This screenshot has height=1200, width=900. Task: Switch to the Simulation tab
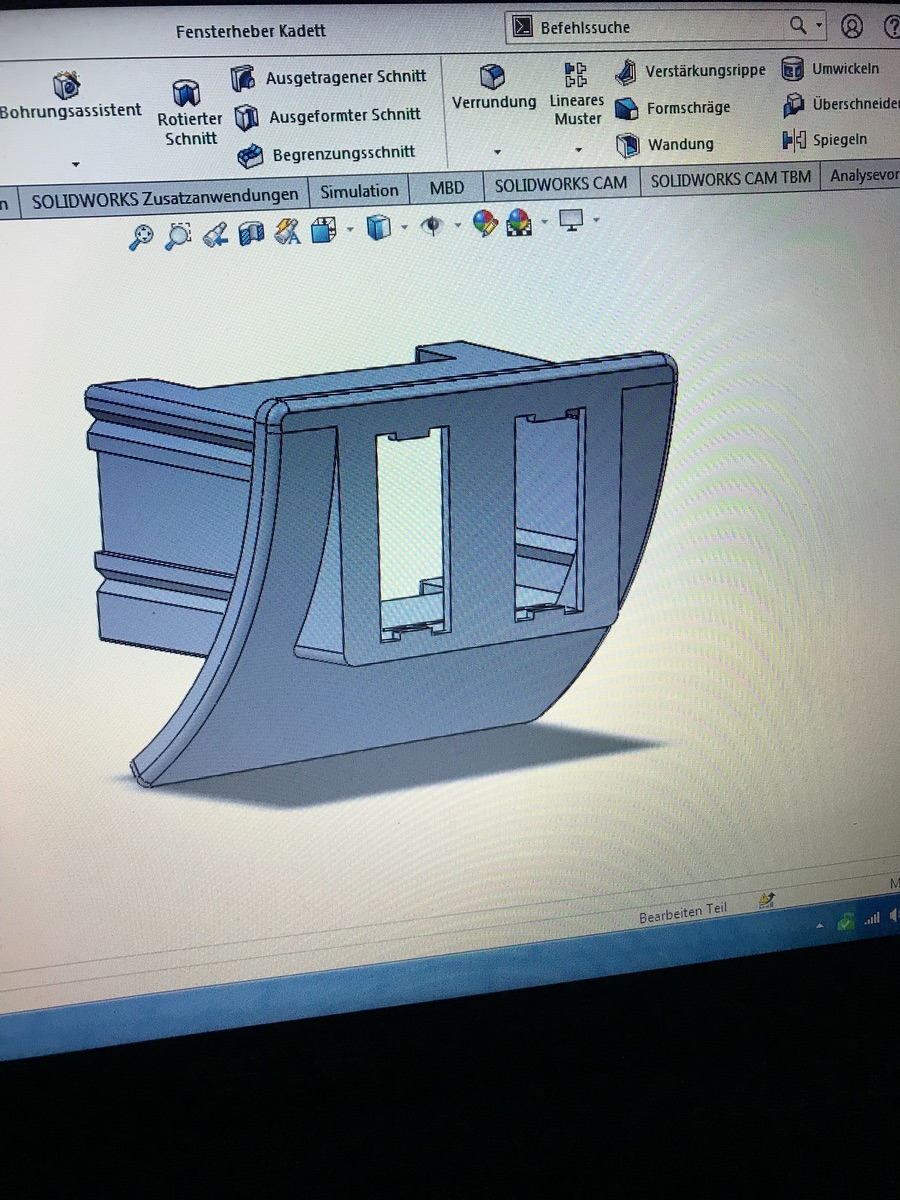pyautogui.click(x=359, y=191)
